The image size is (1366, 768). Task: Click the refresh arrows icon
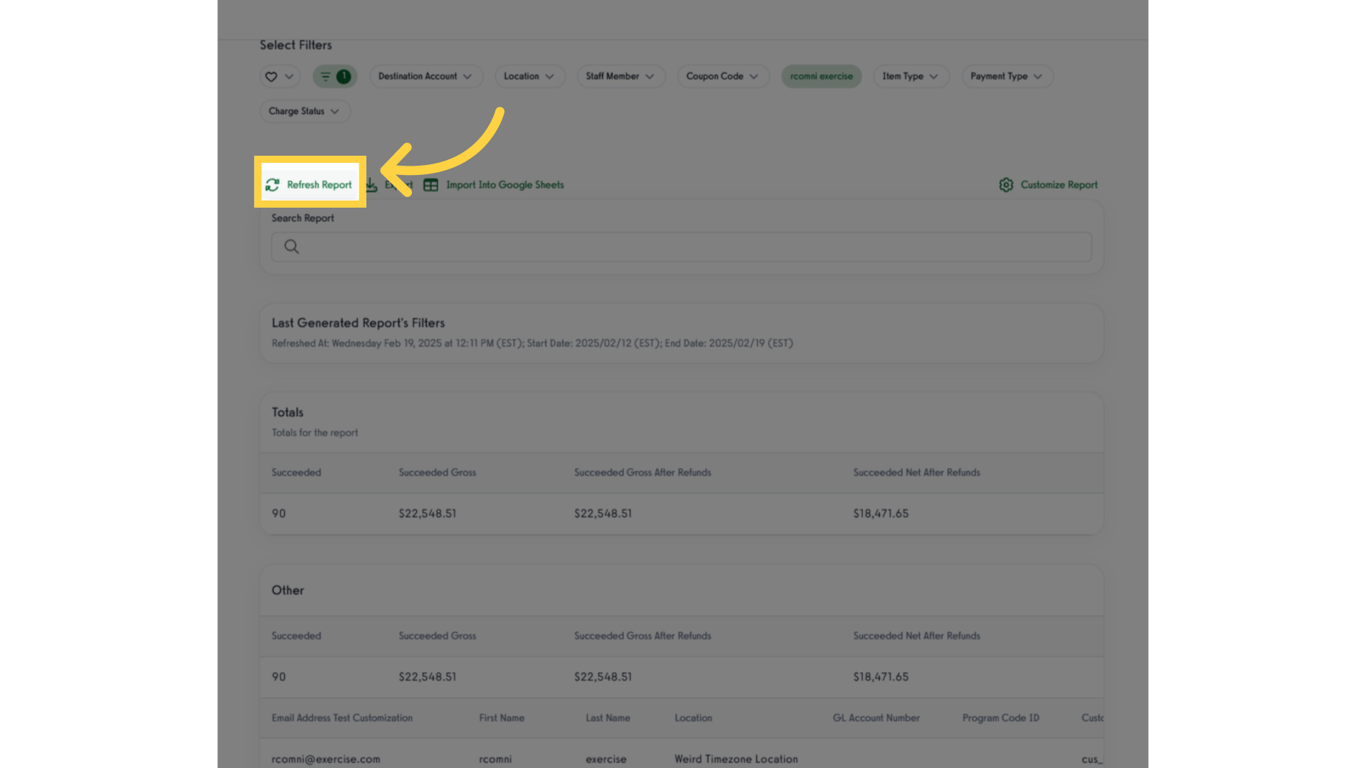click(272, 185)
